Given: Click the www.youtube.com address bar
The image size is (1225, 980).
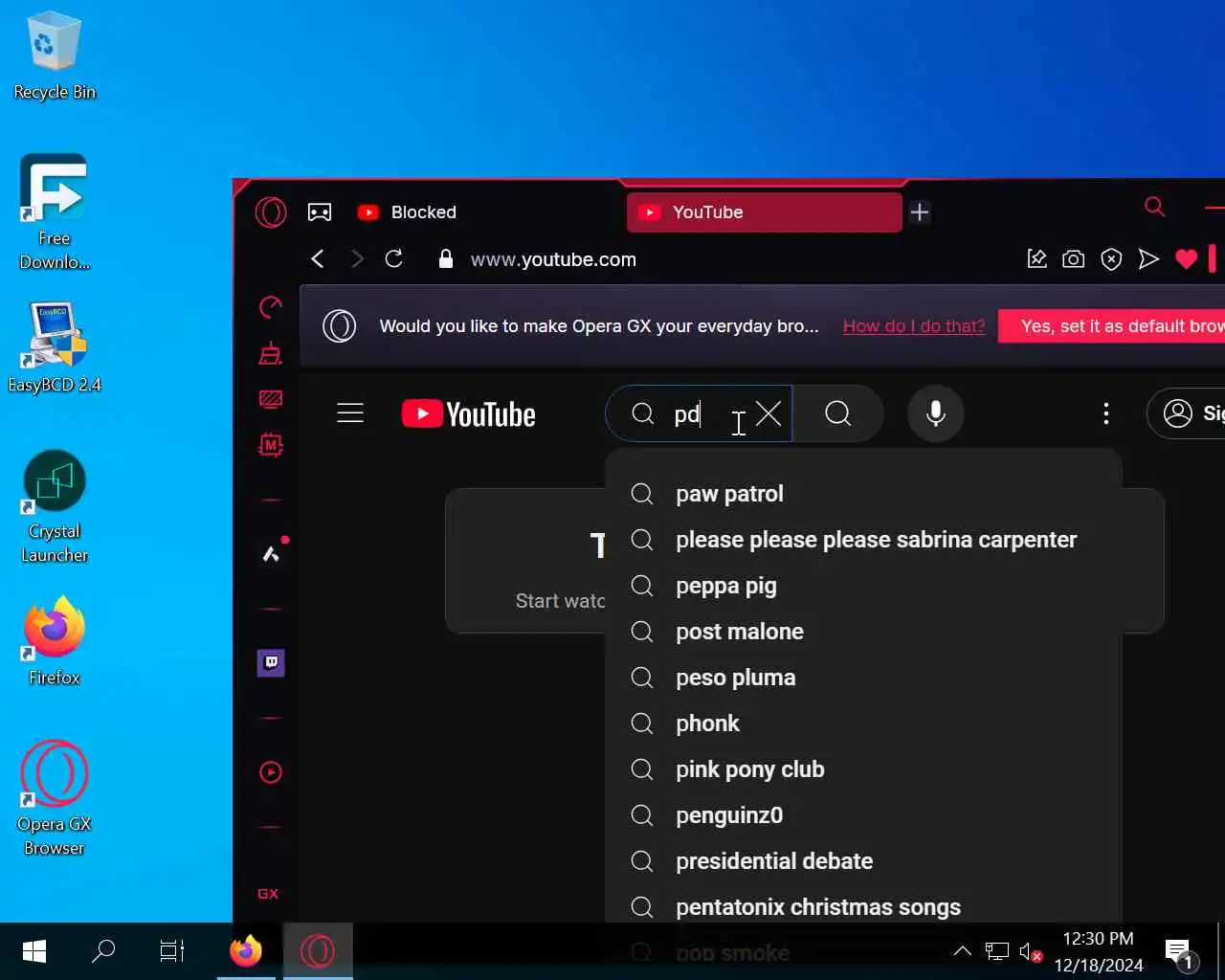Looking at the screenshot, I should [x=553, y=259].
